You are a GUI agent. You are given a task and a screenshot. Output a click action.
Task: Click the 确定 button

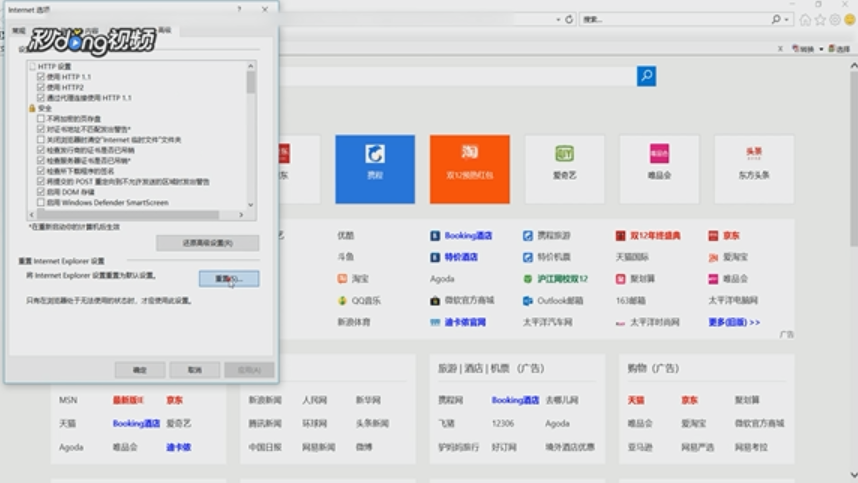[x=140, y=370]
